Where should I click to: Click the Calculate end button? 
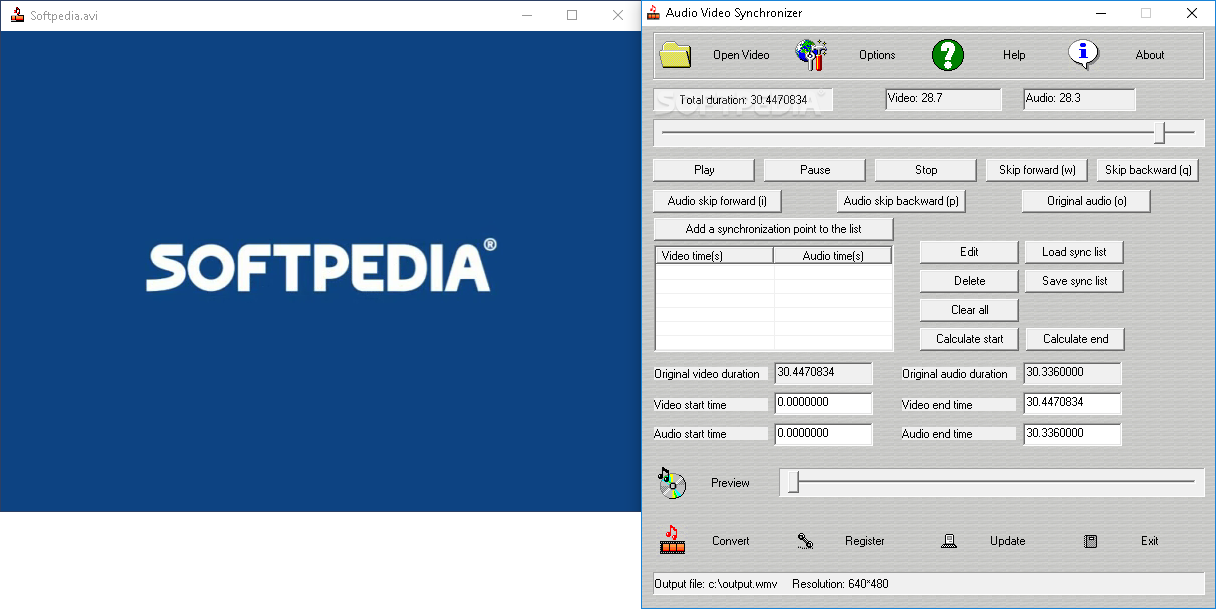[1075, 339]
